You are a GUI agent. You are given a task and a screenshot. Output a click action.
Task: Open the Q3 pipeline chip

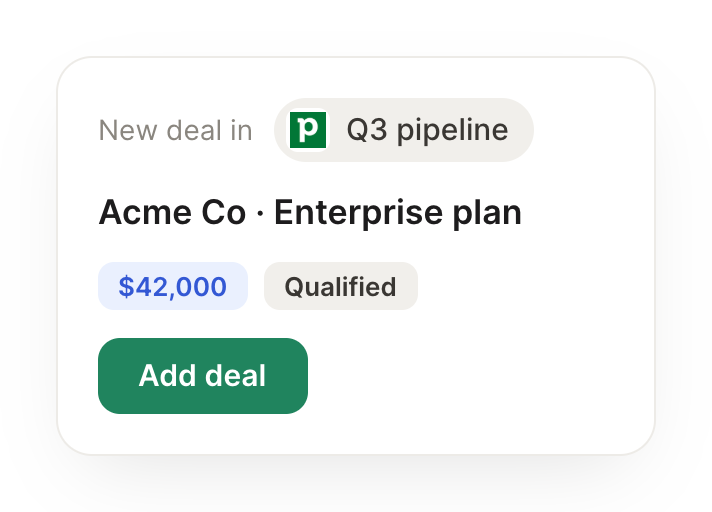404,130
